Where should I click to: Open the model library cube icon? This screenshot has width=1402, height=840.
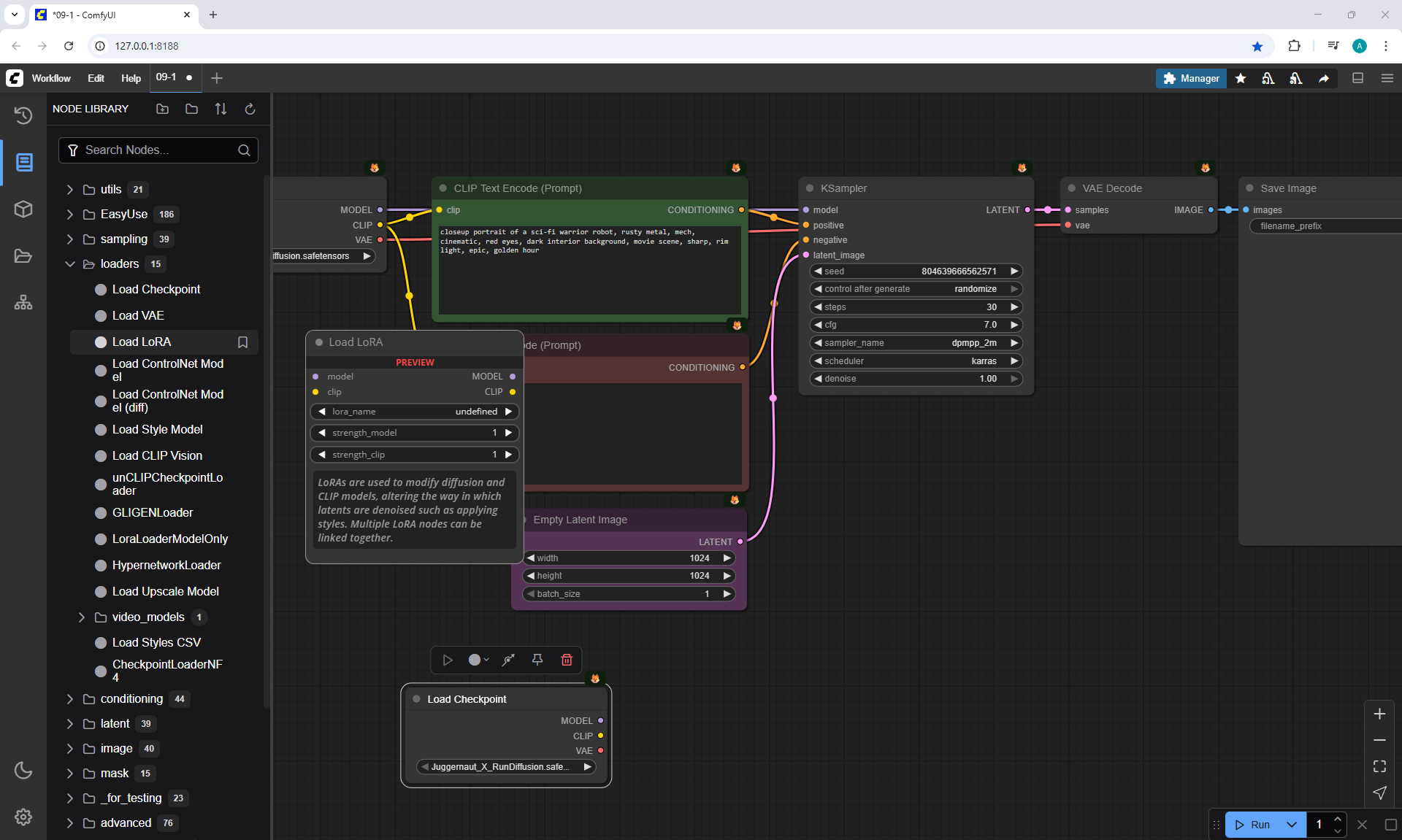pos(23,209)
